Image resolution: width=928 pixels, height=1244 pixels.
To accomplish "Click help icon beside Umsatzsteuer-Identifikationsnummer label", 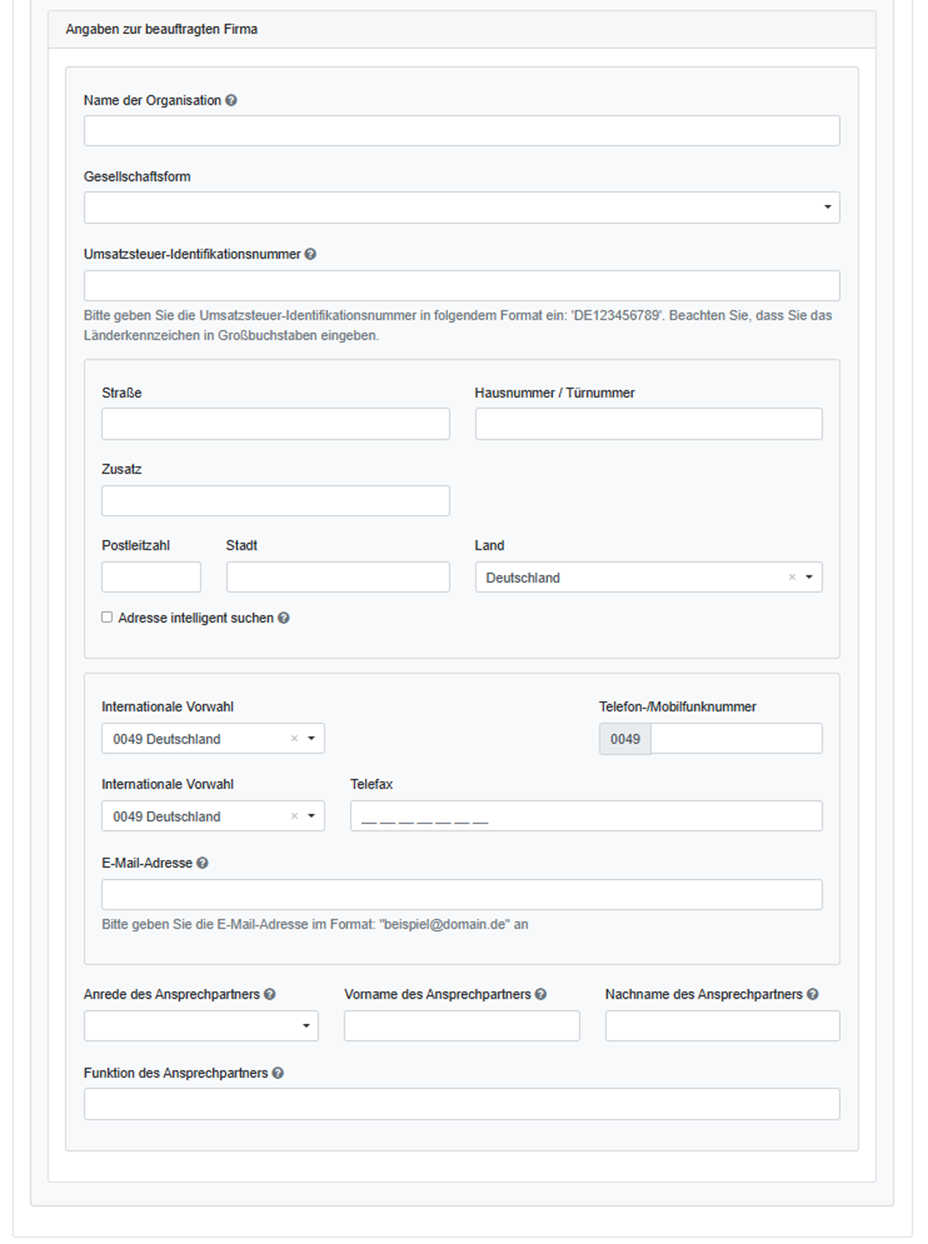I will click(x=311, y=254).
